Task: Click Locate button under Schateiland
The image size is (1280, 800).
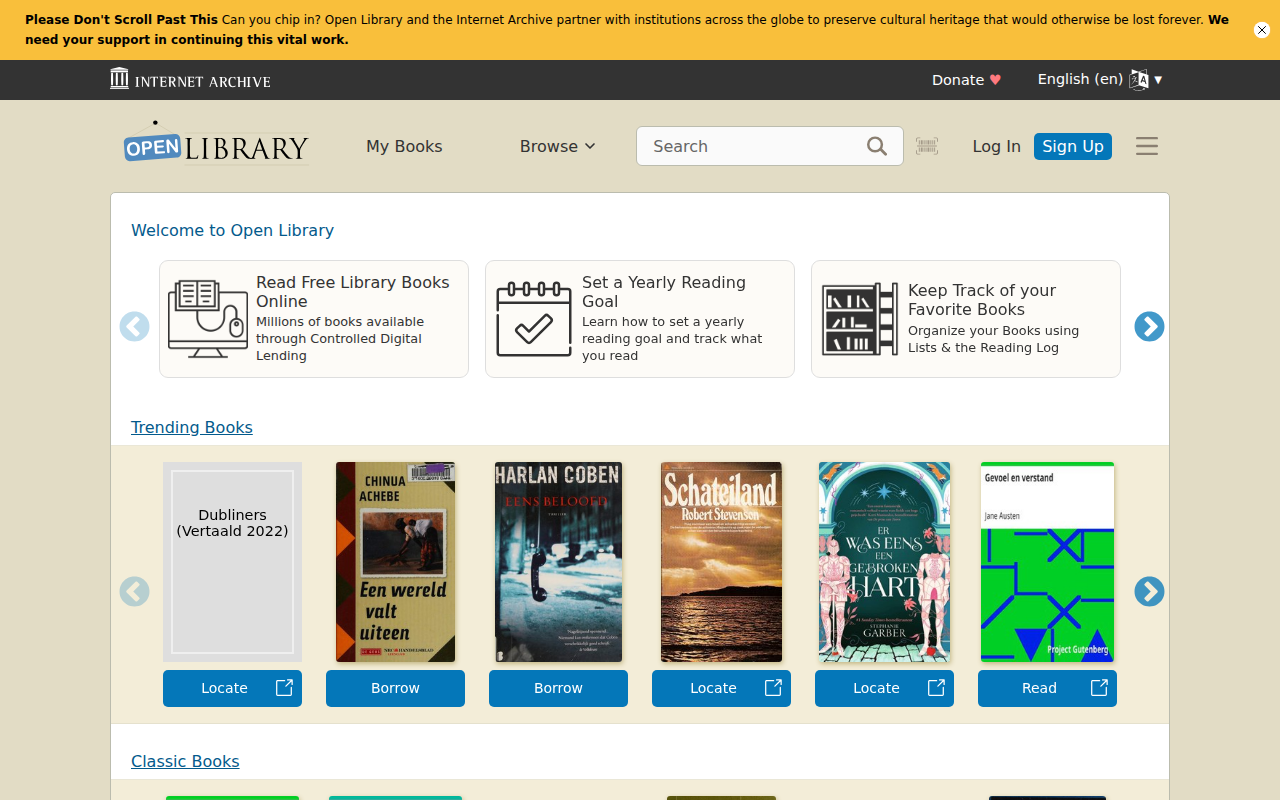Action: pyautogui.click(x=721, y=688)
